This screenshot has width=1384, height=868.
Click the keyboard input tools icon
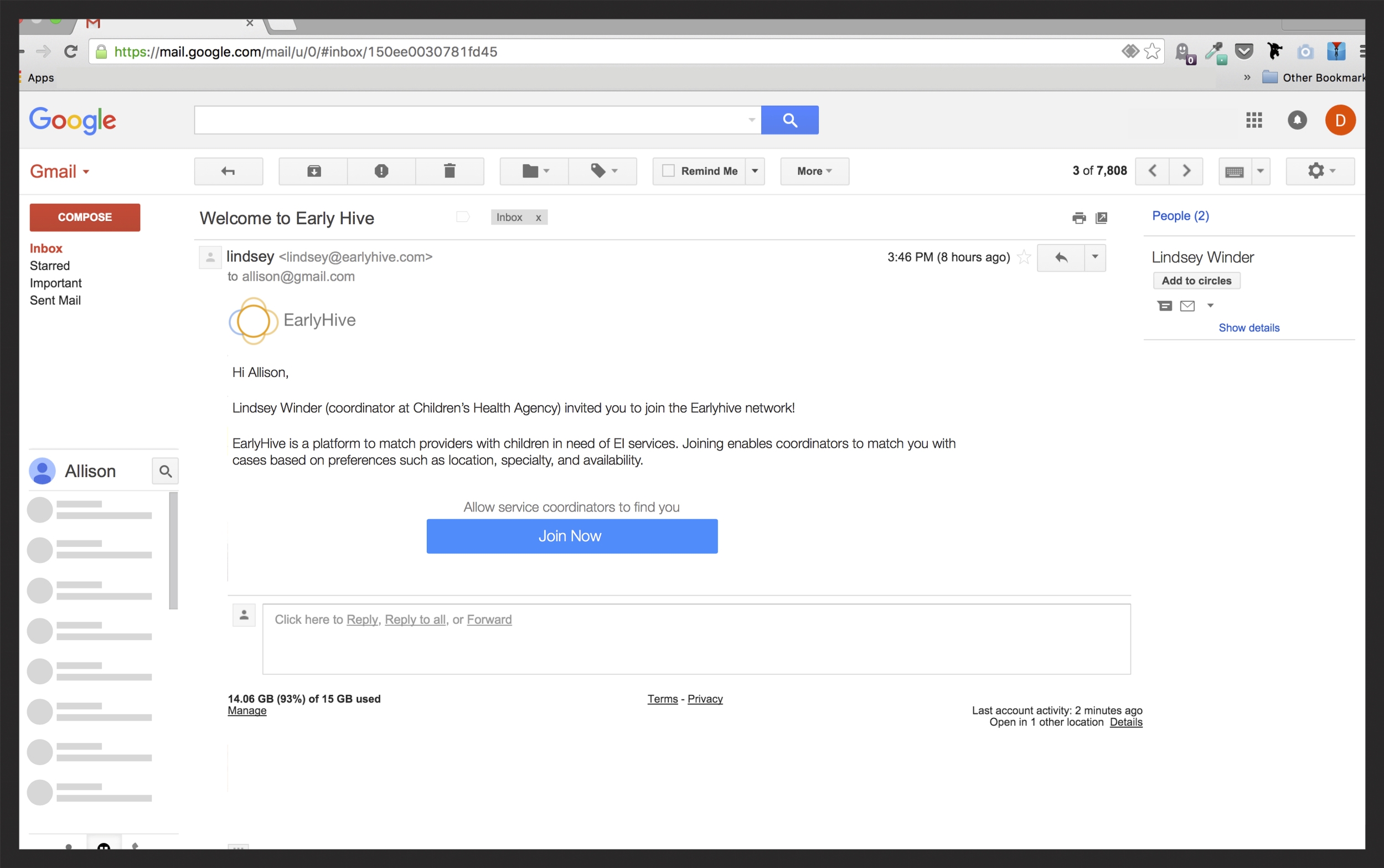tap(1234, 171)
